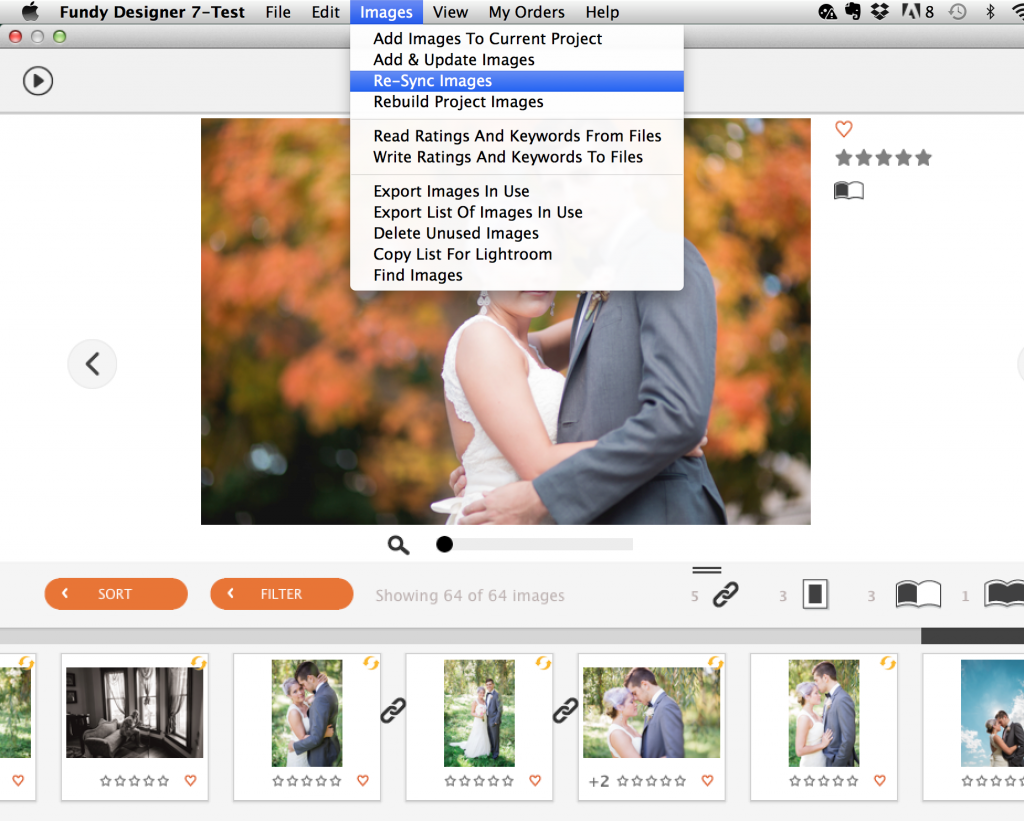Open the My Orders menu

tap(526, 12)
